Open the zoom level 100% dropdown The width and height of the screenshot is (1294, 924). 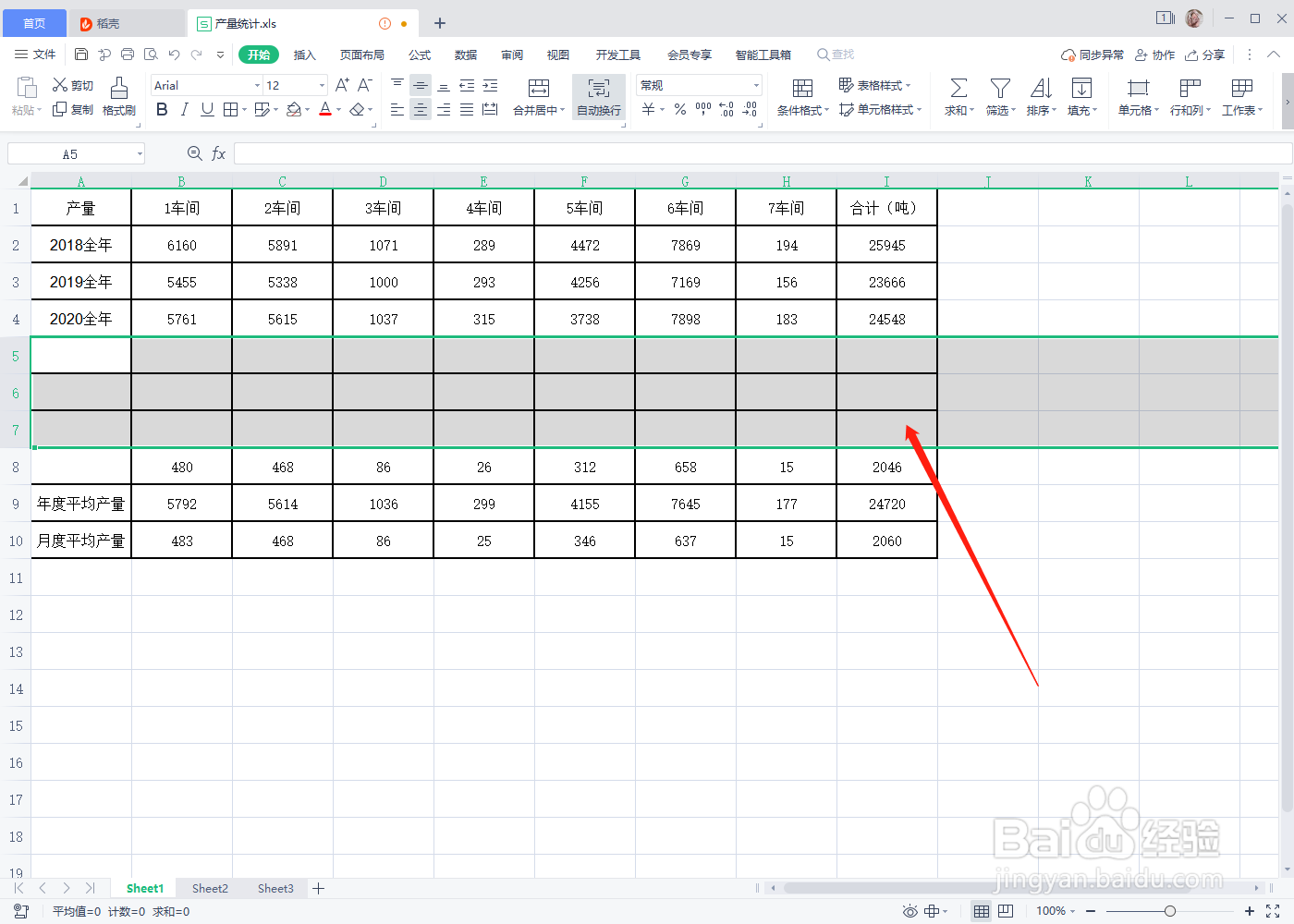pos(1056,911)
